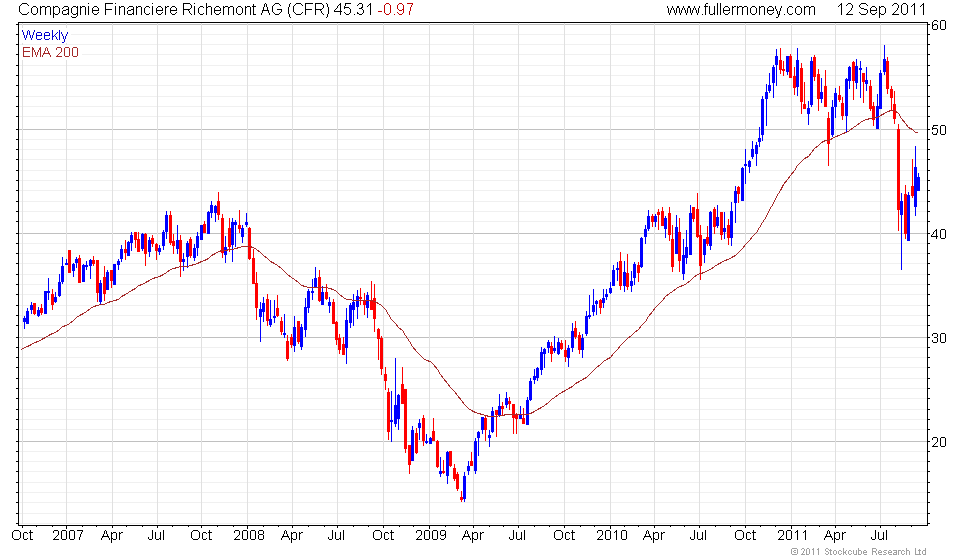The image size is (980, 560).
Task: Click the x-axis label 2010
Action: pyautogui.click(x=612, y=536)
